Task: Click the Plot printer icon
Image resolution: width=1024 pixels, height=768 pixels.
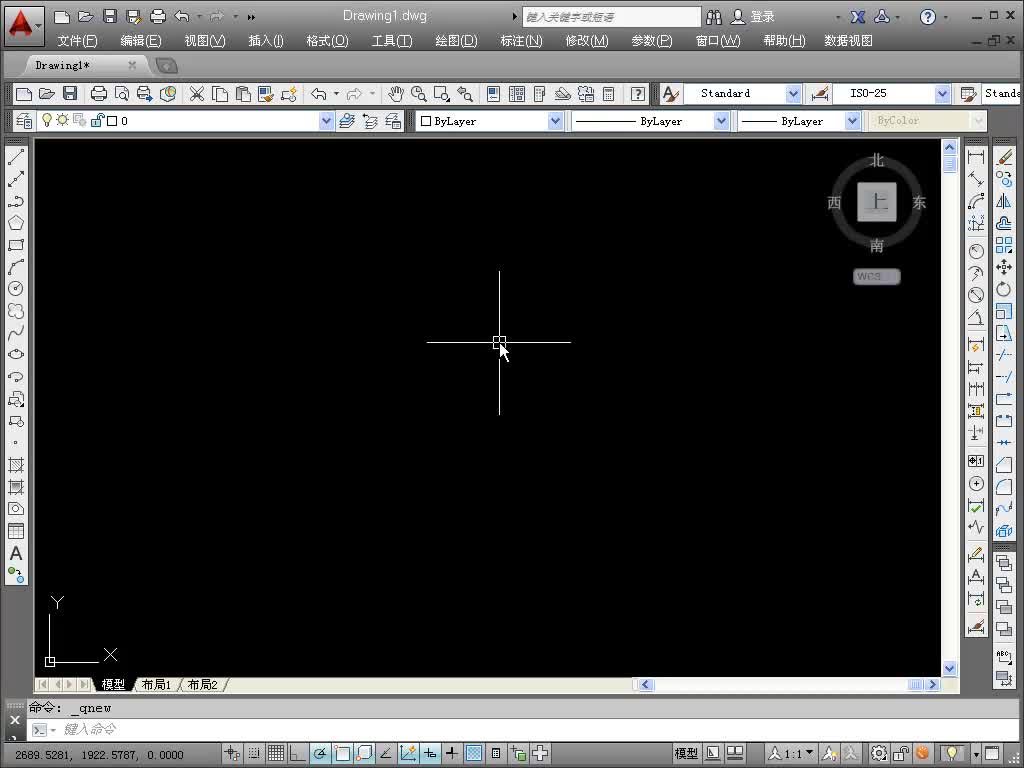Action: 99,94
